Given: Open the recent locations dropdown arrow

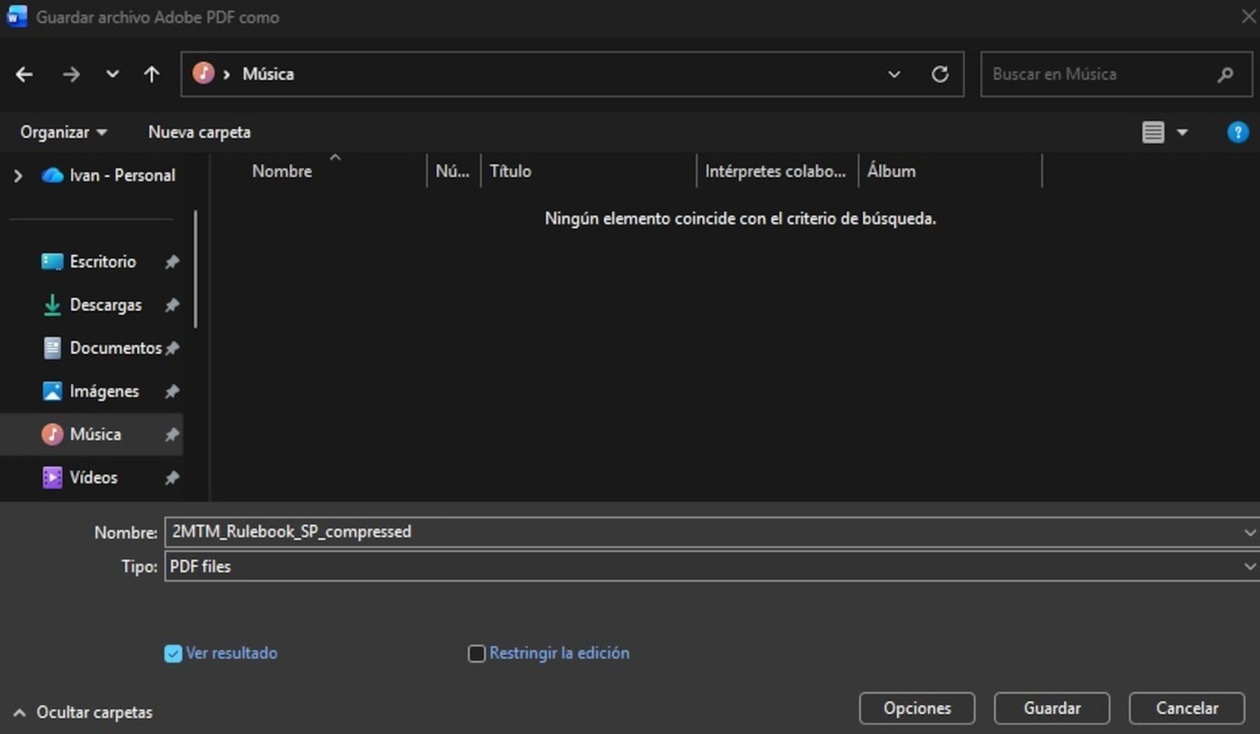Looking at the screenshot, I should coord(112,74).
